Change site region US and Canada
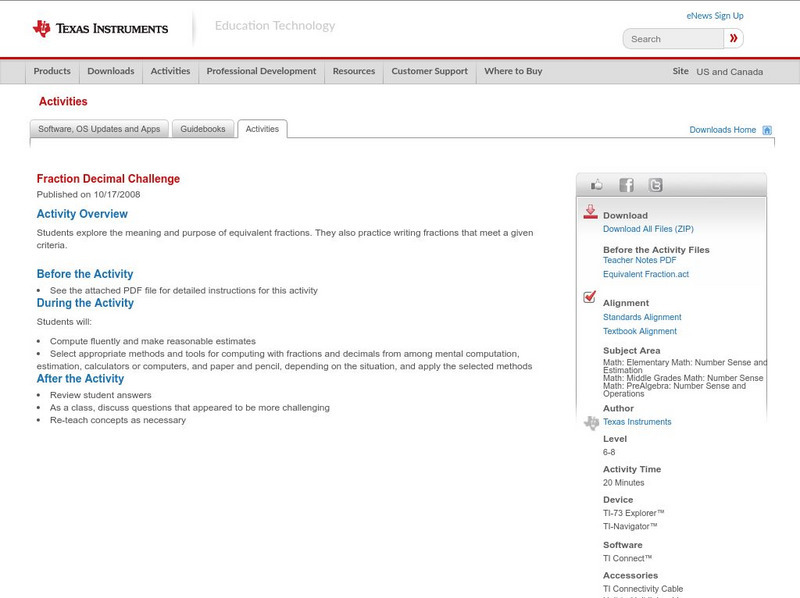 point(730,72)
